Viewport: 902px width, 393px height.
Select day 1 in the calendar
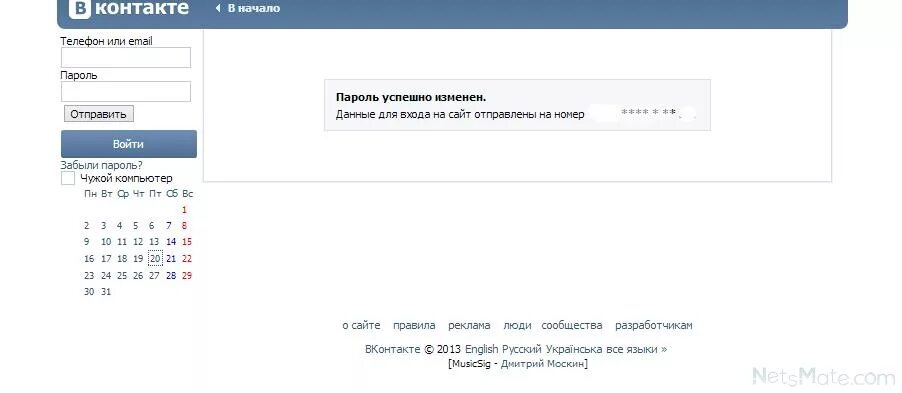185,210
